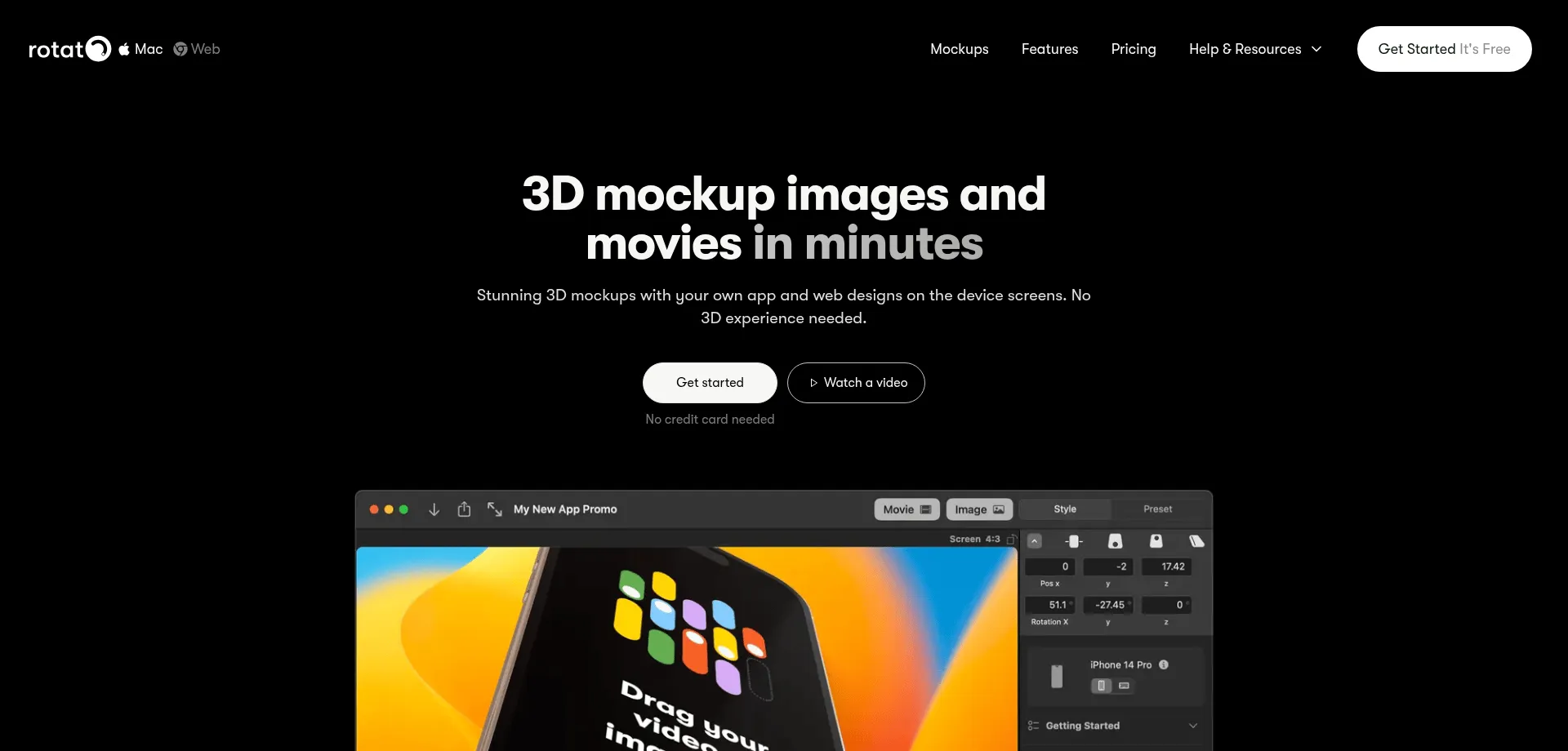Click the Rotation z field showing 0
The image size is (1568, 751).
coord(1166,605)
